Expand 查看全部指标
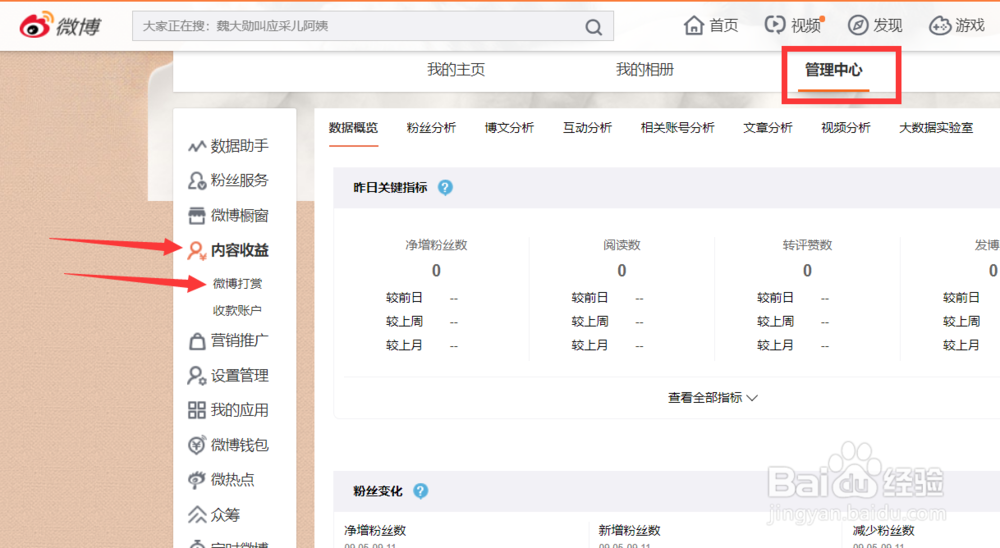 click(712, 397)
